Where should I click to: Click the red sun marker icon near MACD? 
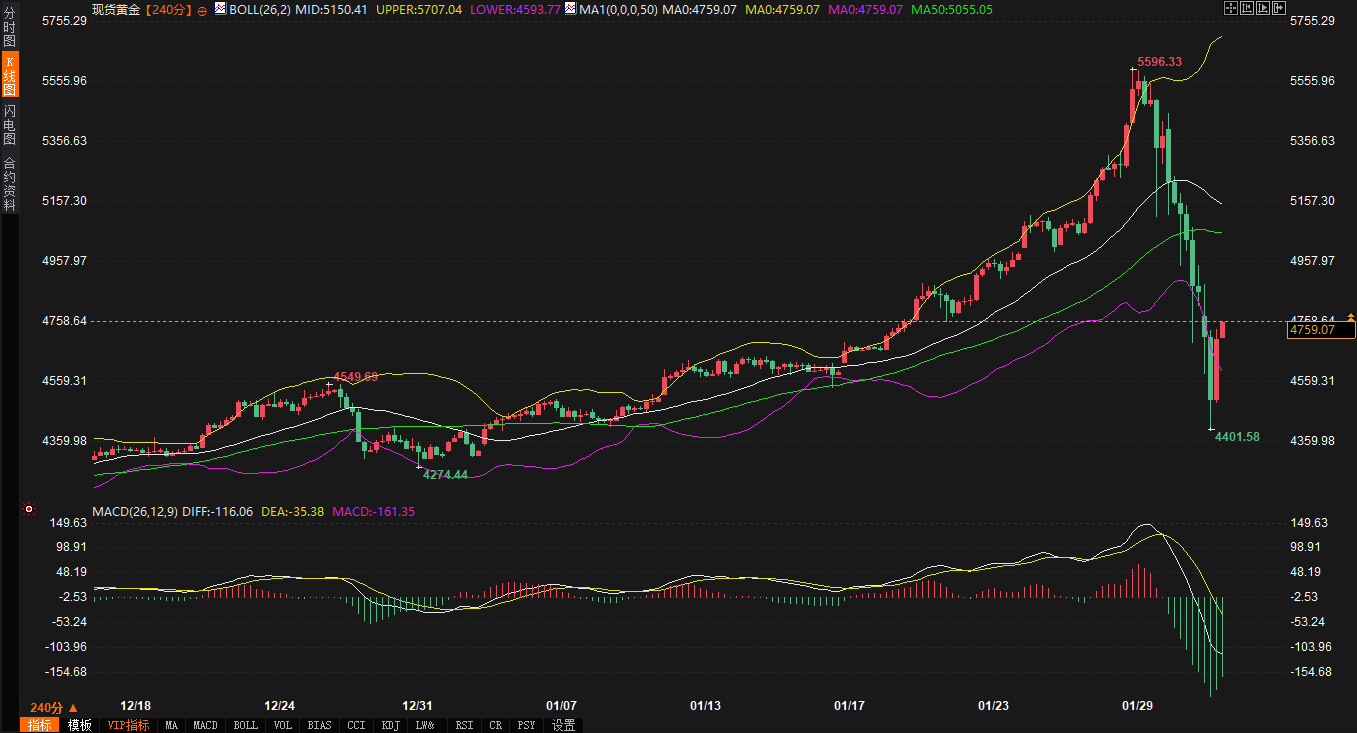(30, 510)
